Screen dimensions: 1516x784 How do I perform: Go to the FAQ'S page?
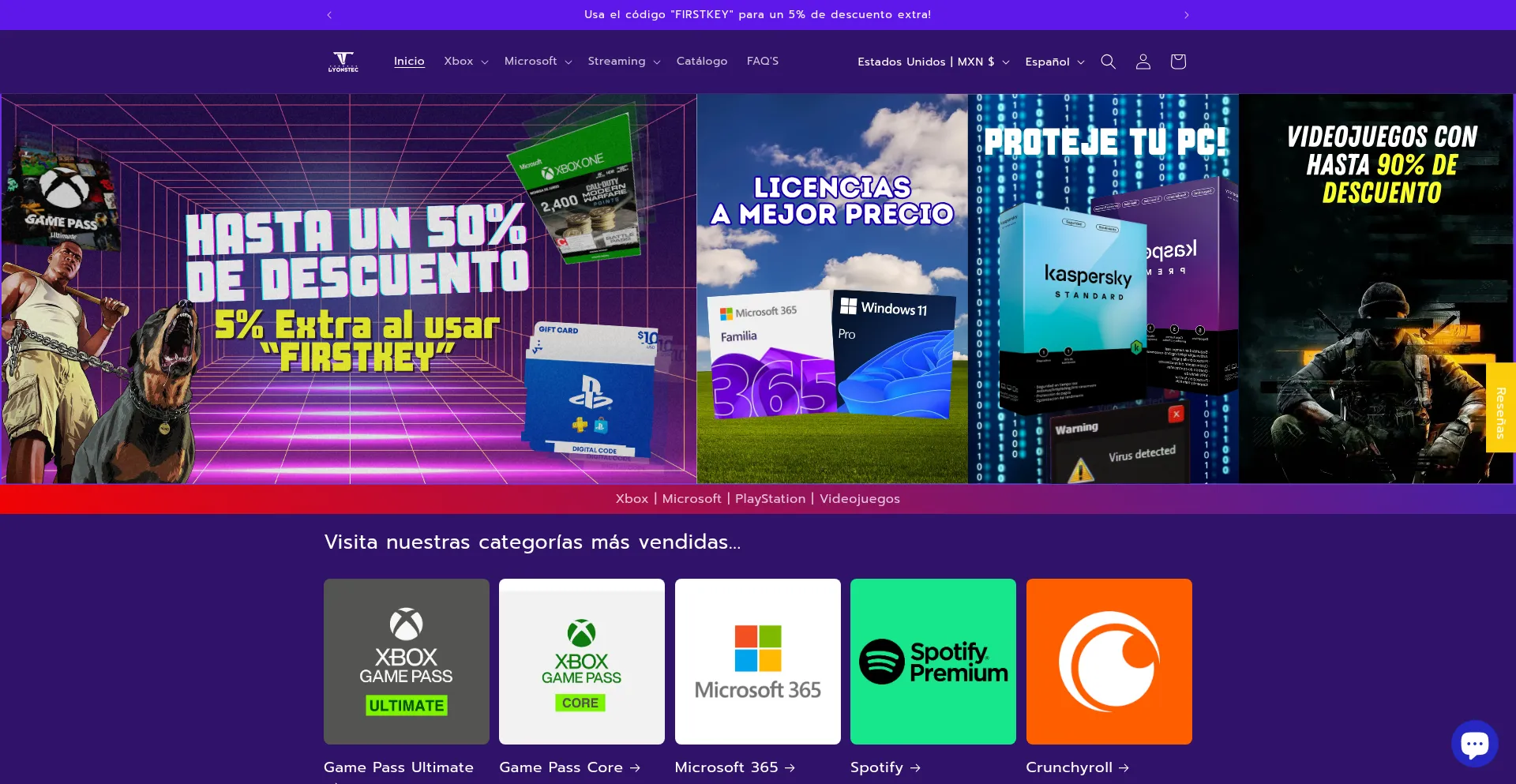[763, 62]
